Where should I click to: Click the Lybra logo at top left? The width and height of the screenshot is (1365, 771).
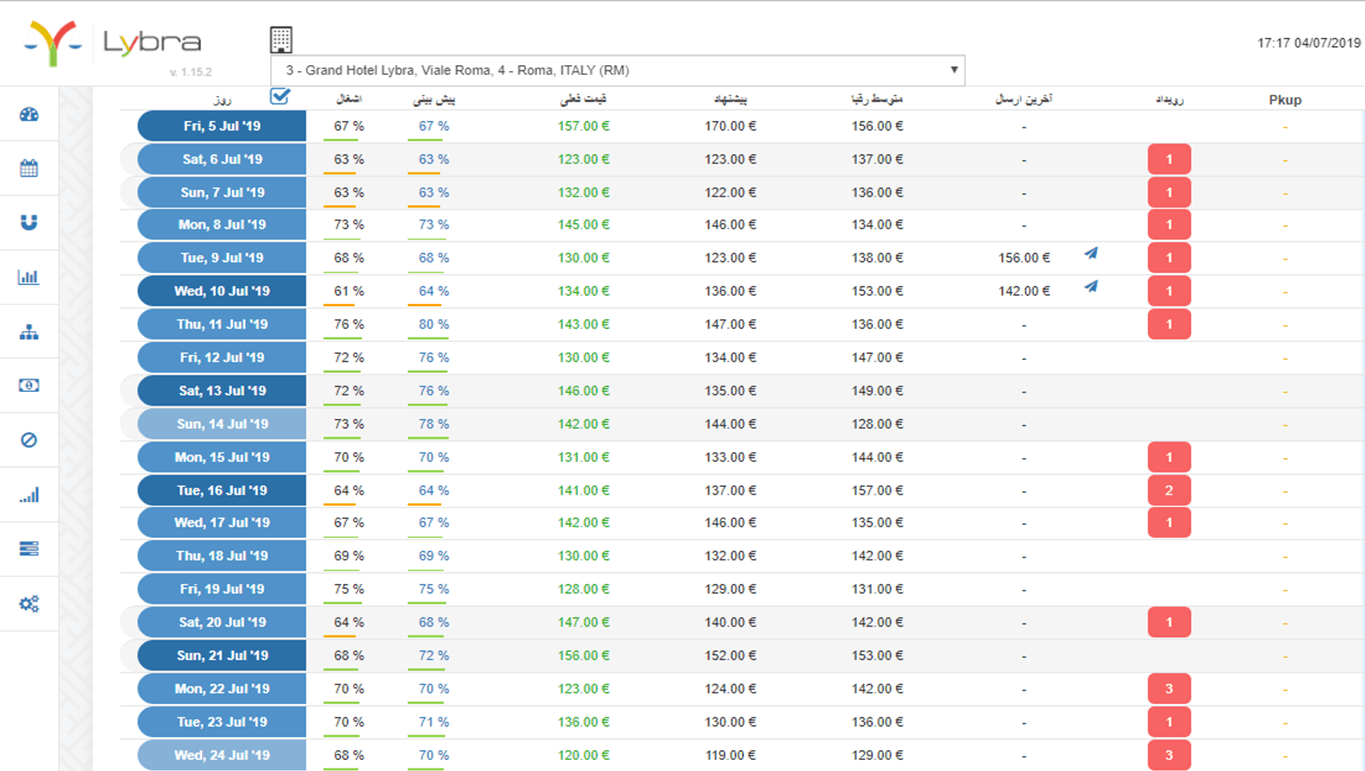tap(112, 43)
